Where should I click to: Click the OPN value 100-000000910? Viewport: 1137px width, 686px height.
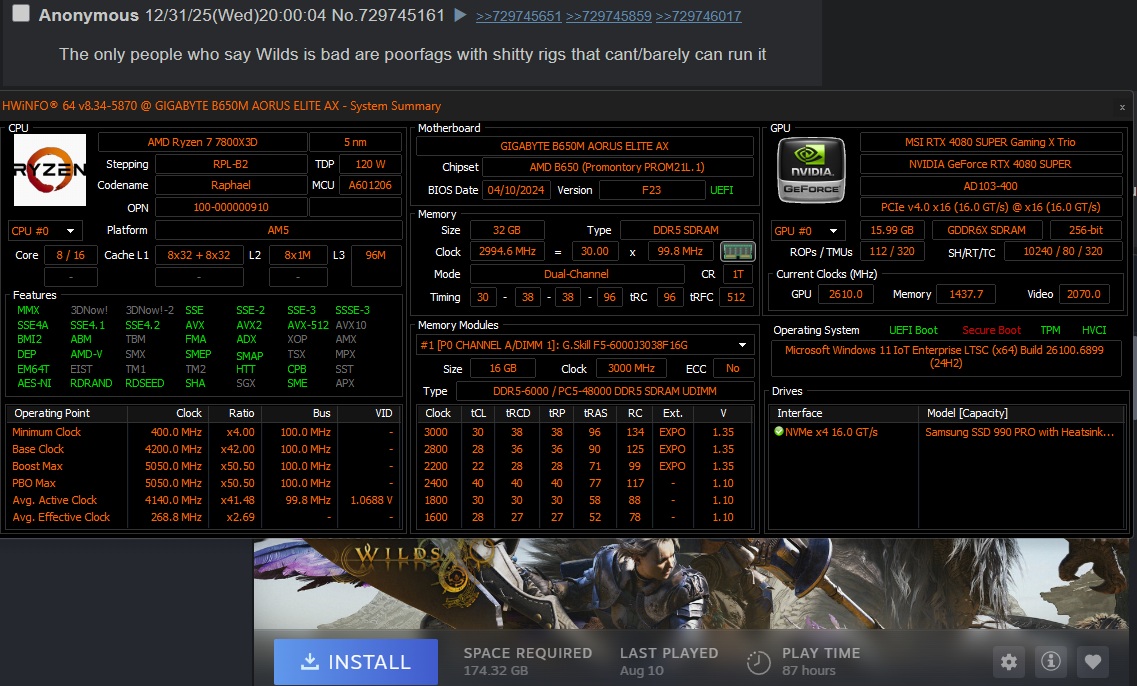point(231,207)
